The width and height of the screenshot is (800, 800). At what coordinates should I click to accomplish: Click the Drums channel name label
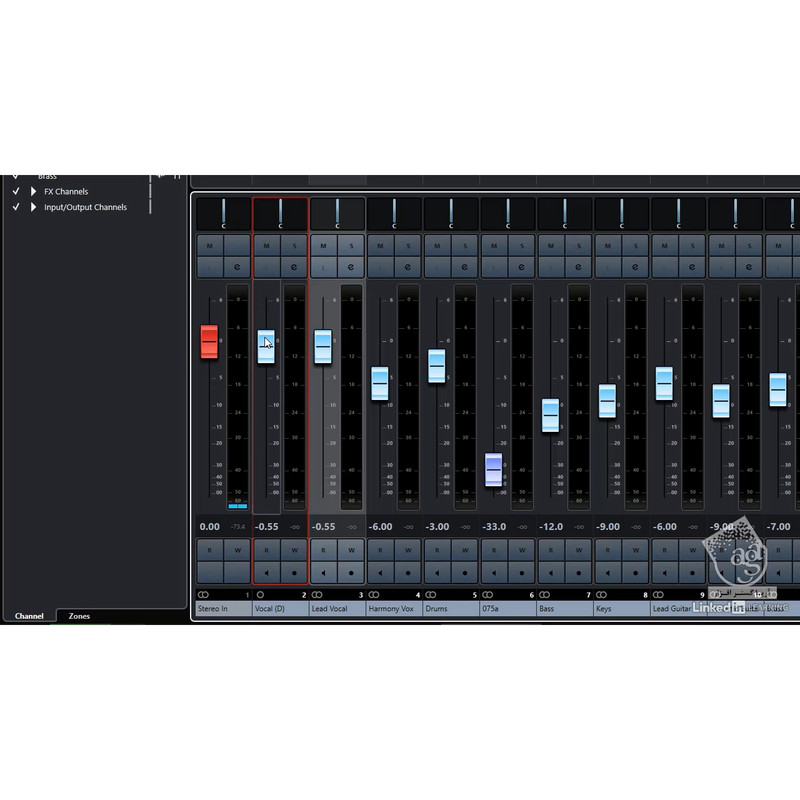pos(437,608)
